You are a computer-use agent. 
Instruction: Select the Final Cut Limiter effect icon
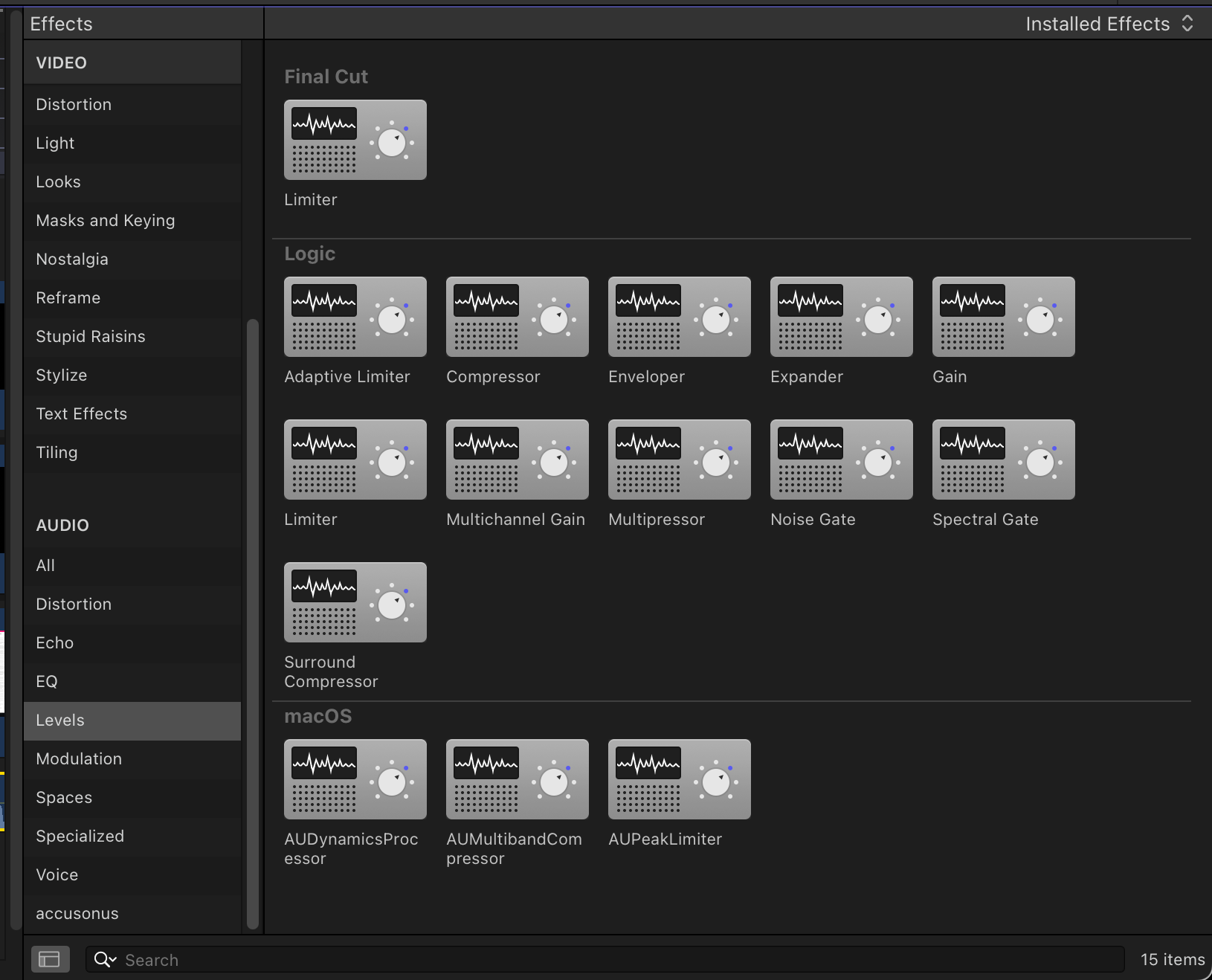pos(355,140)
